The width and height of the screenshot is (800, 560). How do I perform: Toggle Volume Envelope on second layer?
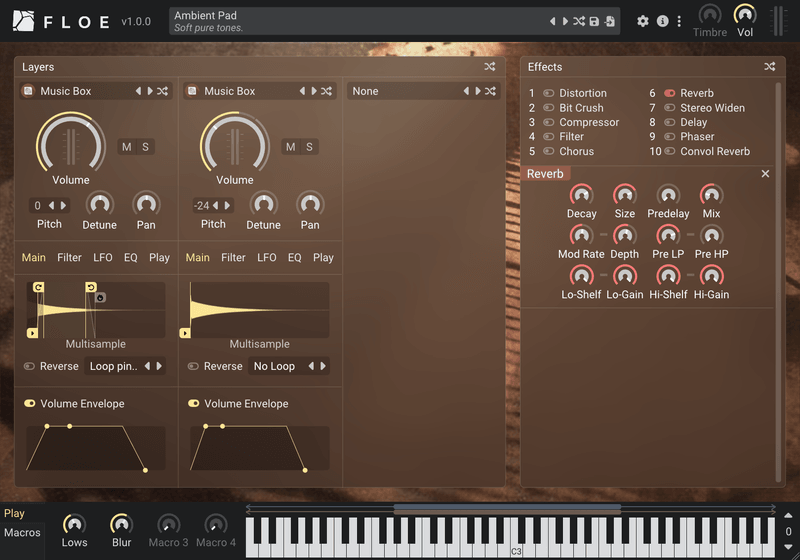point(193,403)
